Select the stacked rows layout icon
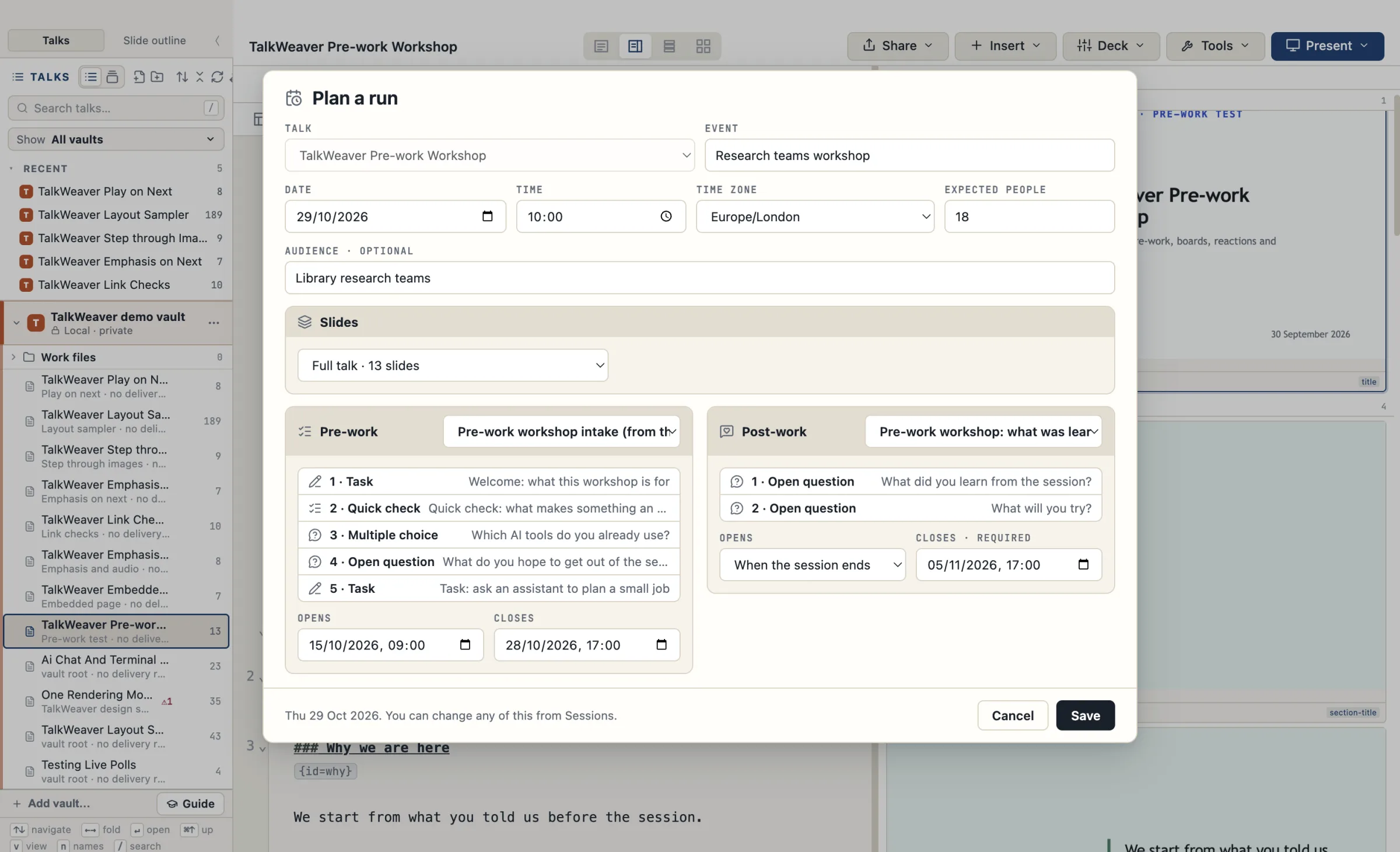Viewport: 1400px width, 852px height. point(669,46)
